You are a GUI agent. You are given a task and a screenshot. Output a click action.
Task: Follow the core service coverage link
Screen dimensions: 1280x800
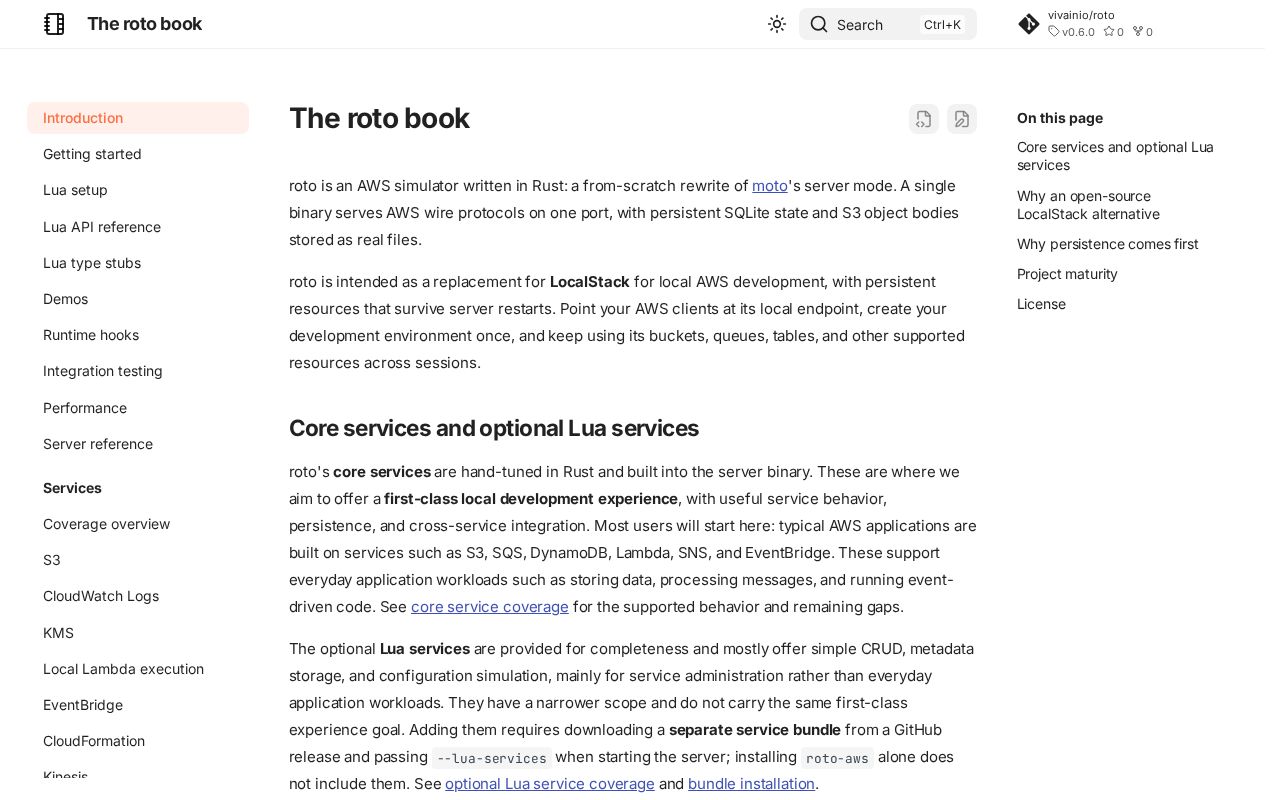tap(490, 607)
